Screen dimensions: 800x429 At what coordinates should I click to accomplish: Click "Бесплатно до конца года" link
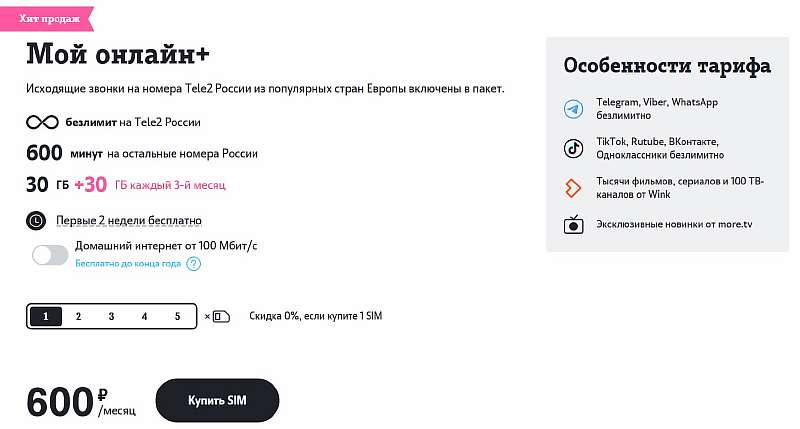[128, 264]
